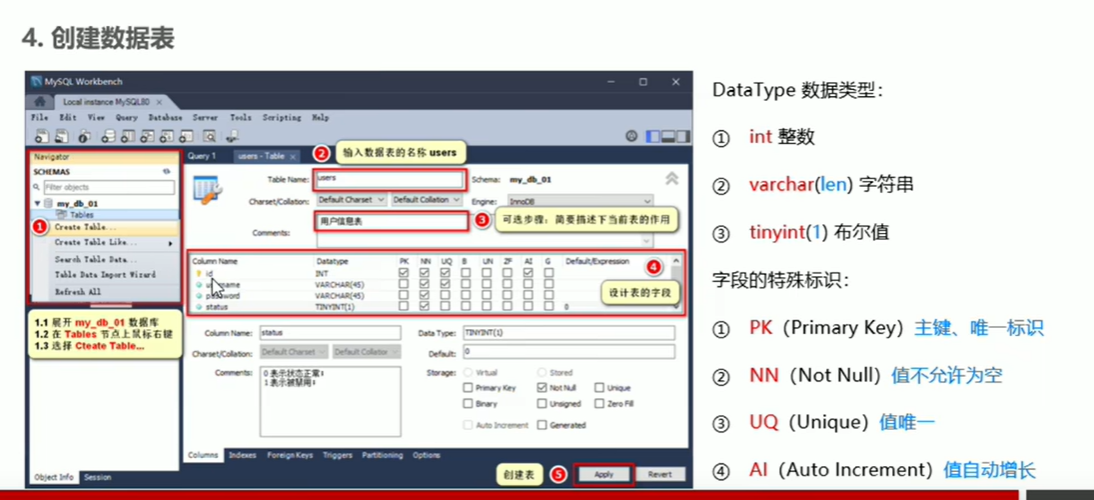Click the table editor wrench icon
The image size is (1094, 500).
[208, 189]
